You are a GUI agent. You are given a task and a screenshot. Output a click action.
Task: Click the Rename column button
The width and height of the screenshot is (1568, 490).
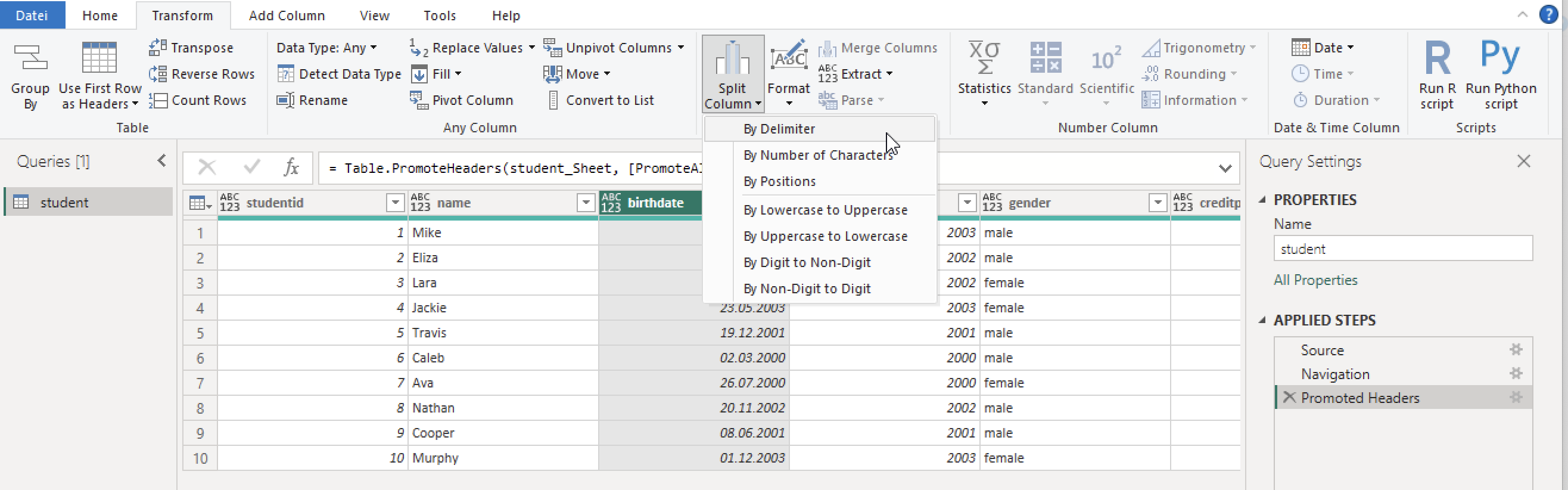[312, 100]
